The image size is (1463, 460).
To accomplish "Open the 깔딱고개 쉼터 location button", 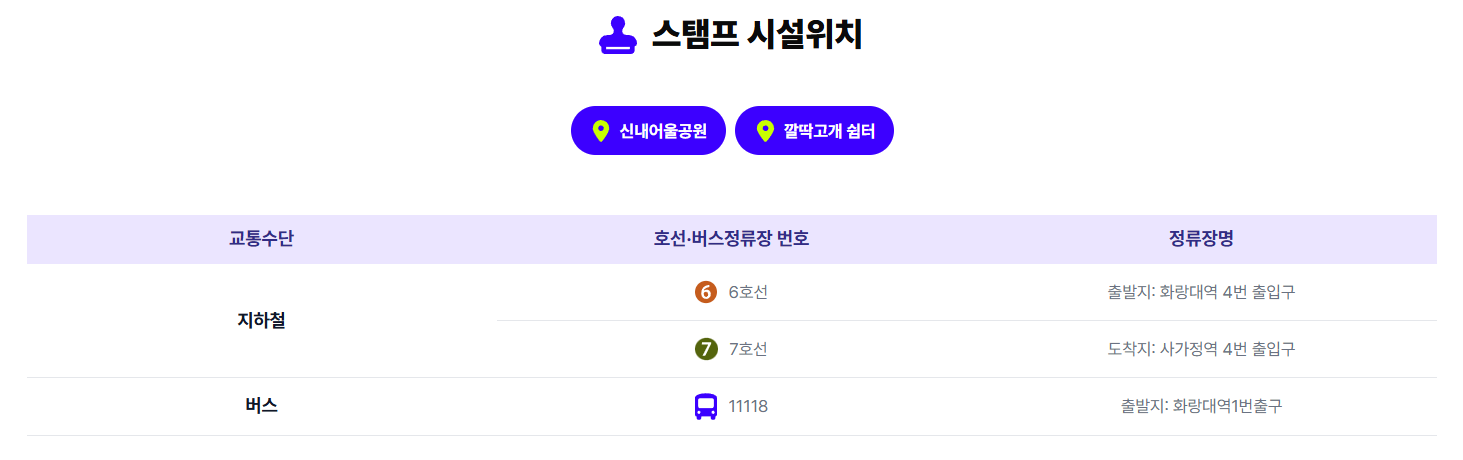I will [814, 131].
